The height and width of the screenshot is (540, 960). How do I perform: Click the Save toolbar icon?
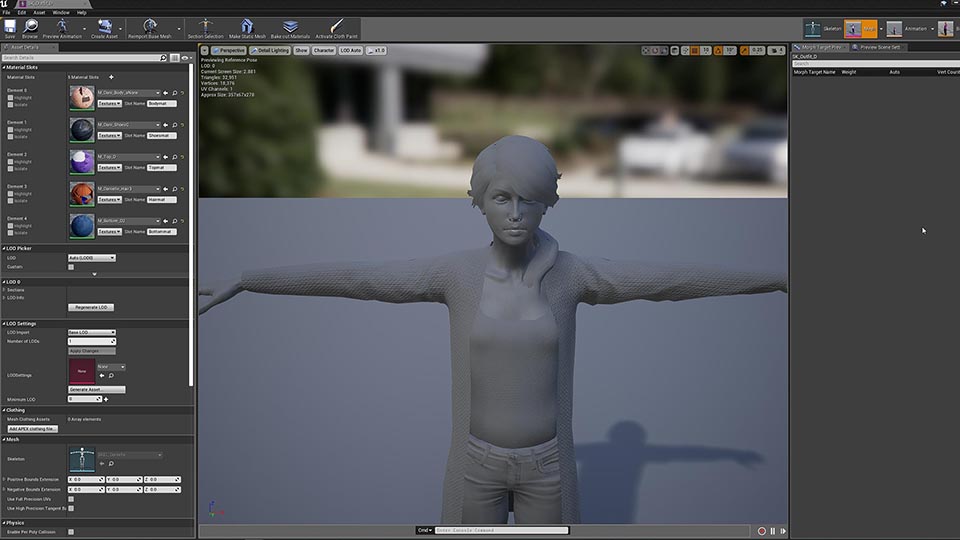[10, 28]
